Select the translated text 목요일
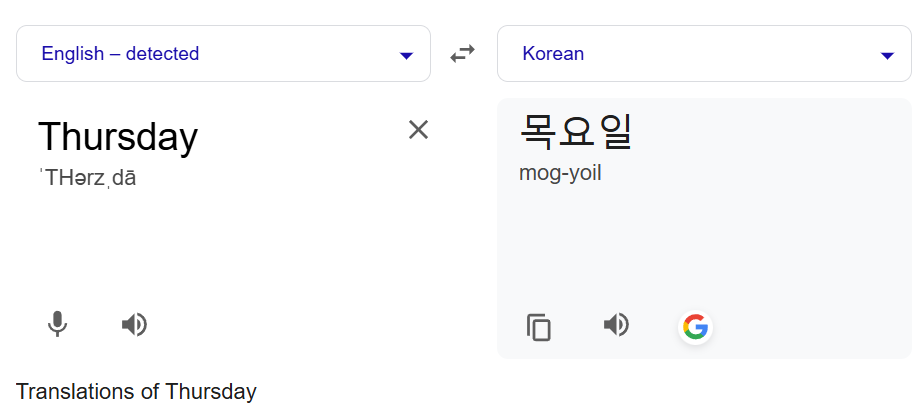Screen dimensions: 923x416 (576, 131)
